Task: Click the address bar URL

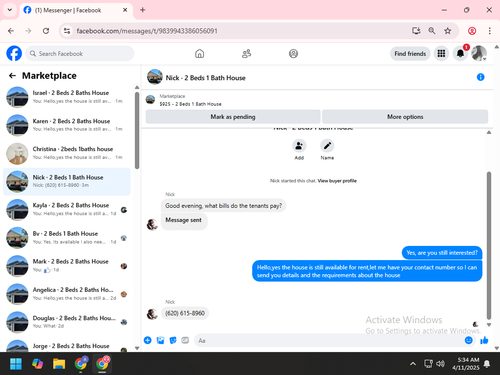Action: coord(147,31)
